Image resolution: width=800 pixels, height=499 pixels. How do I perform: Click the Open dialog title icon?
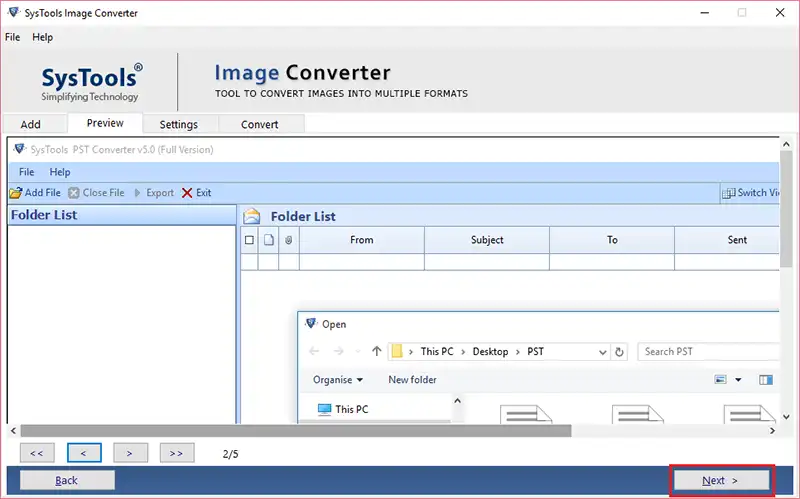click(311, 323)
